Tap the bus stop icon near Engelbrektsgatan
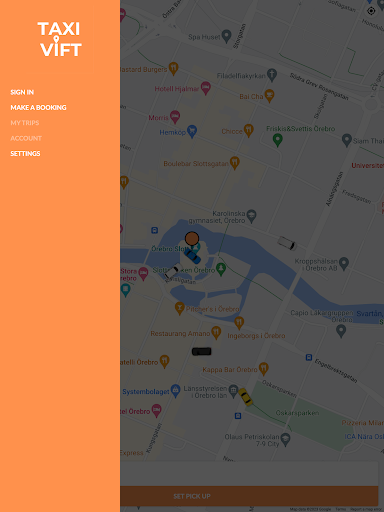The height and width of the screenshot is (512, 384). (x=309, y=357)
